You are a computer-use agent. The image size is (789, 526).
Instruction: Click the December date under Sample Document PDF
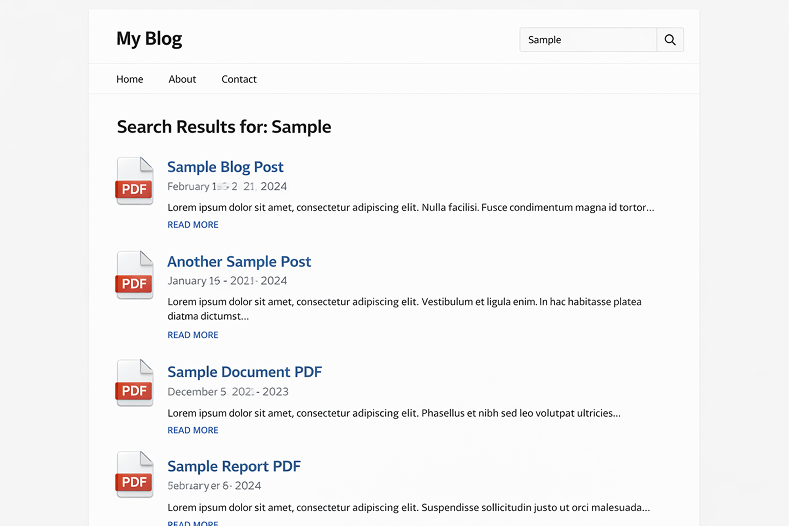point(228,392)
